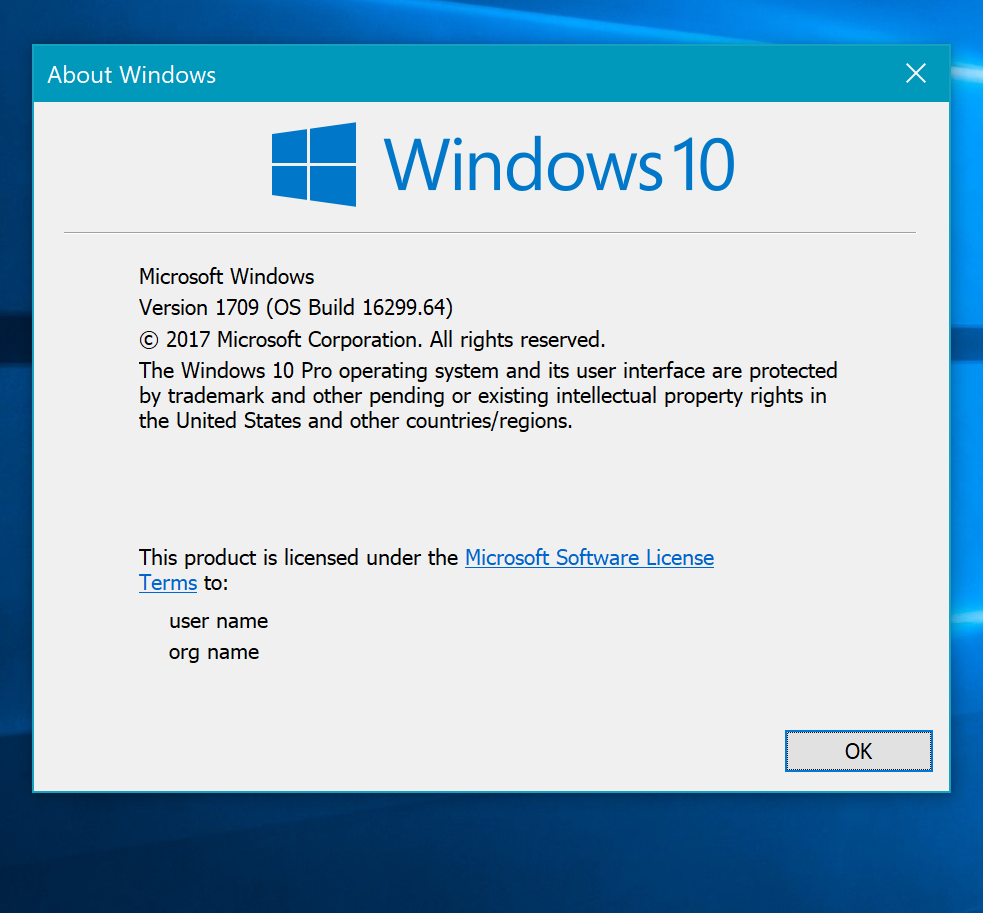Click the 'About Windows' title bar text

click(x=132, y=75)
